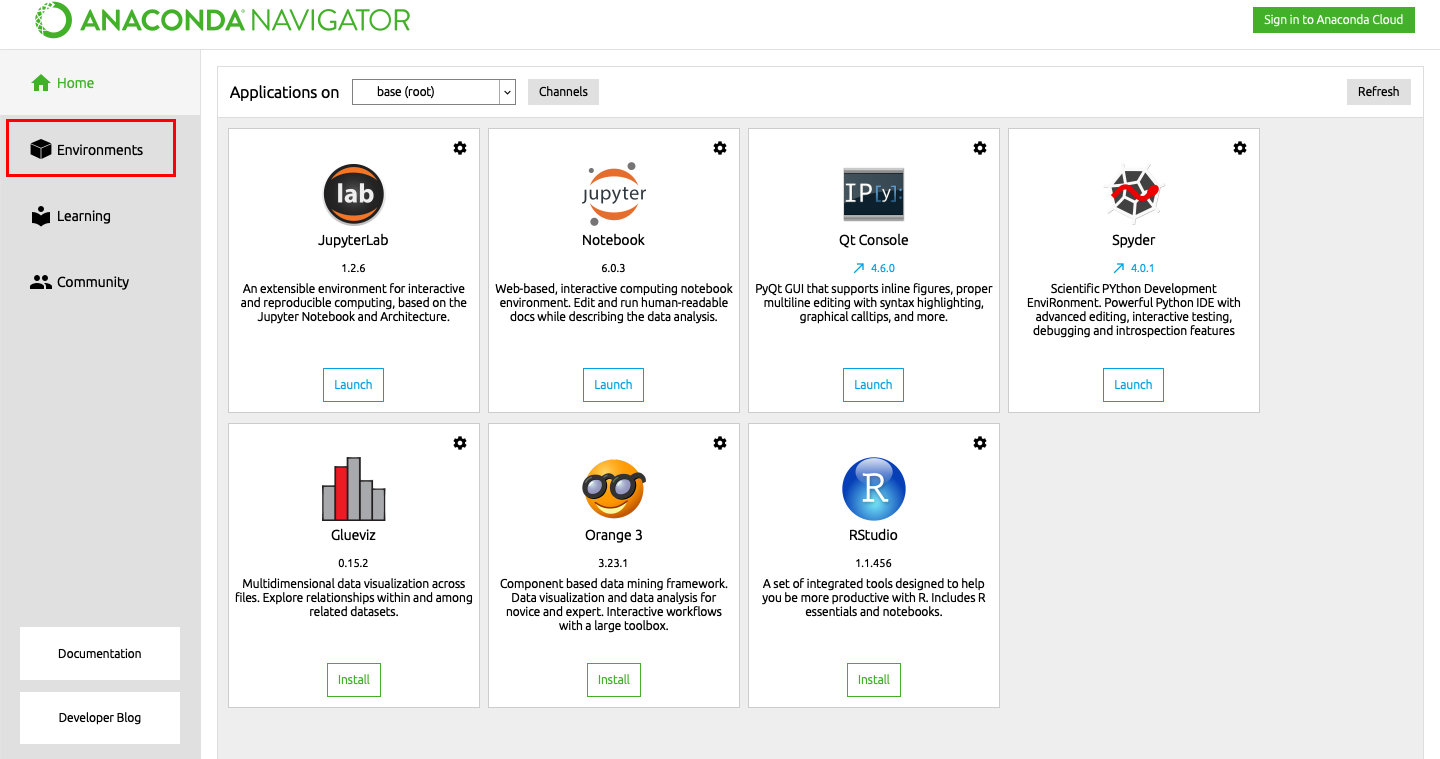Click the JupyterLab title text
This screenshot has width=1440, height=759.
click(354, 240)
